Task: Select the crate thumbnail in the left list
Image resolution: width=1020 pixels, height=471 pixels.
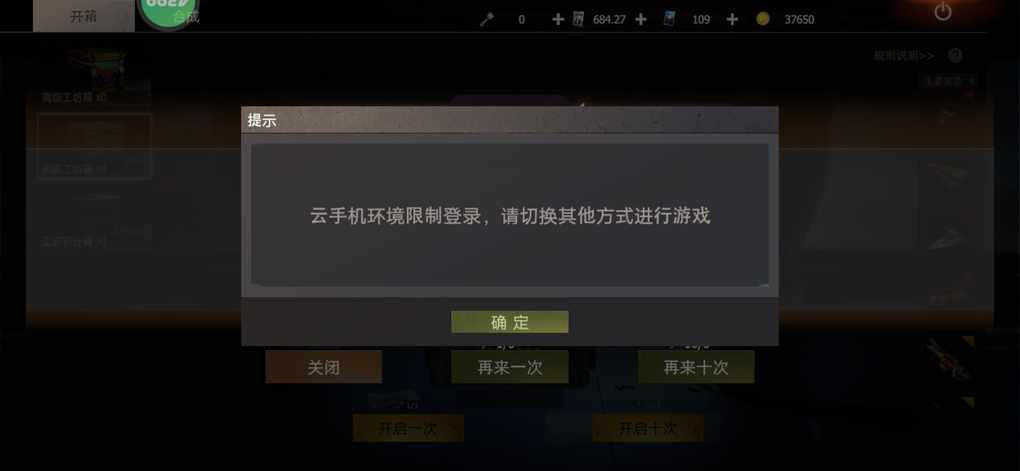Action: click(x=98, y=70)
